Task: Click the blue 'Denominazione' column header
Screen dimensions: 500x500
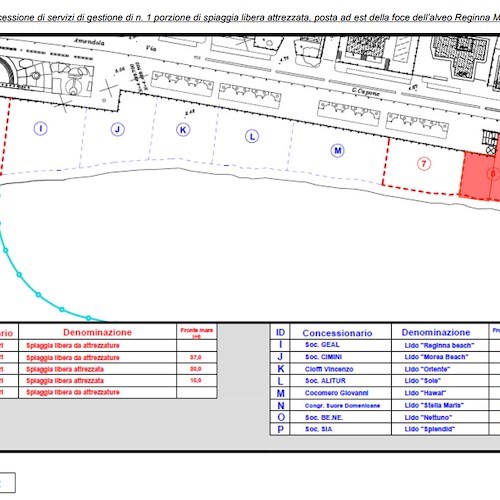Action: (436, 332)
